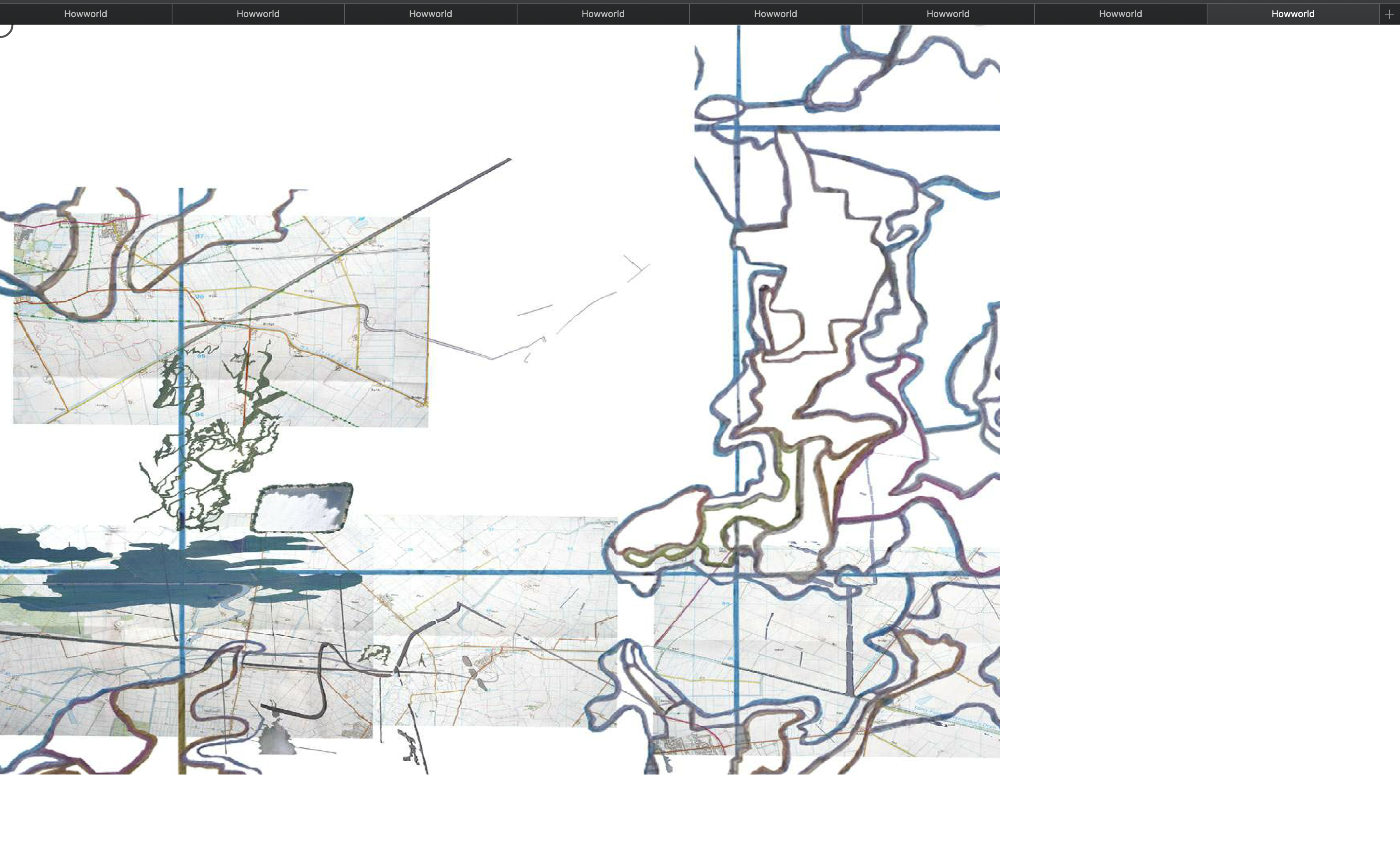Click the cloud-filled rounded rectangle image
Image resolution: width=1400 pixels, height=847 pixels.
point(301,507)
